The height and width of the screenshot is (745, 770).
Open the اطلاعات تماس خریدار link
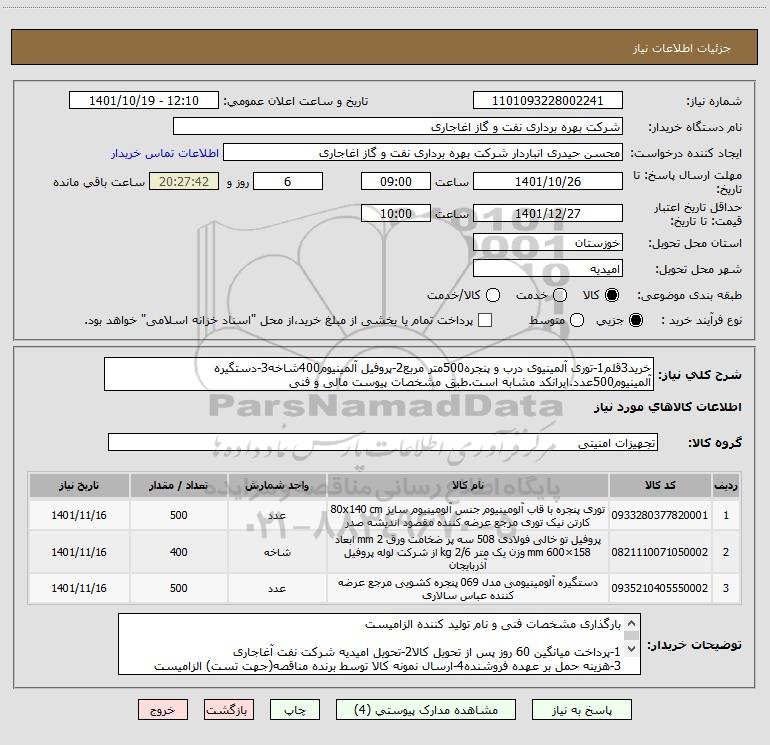pos(165,153)
